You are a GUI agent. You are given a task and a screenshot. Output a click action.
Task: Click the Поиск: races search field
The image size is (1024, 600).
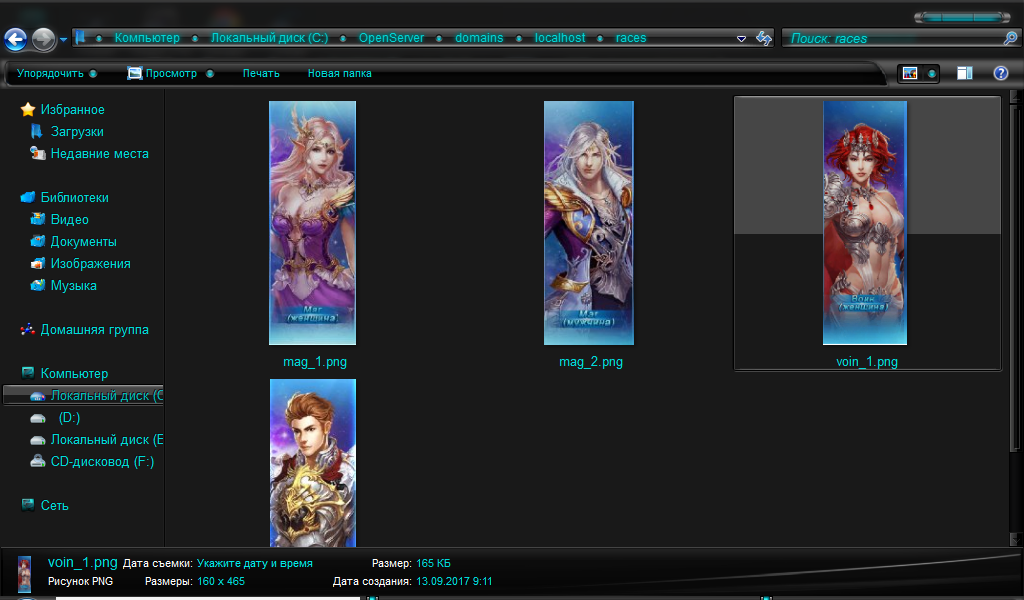pos(890,38)
